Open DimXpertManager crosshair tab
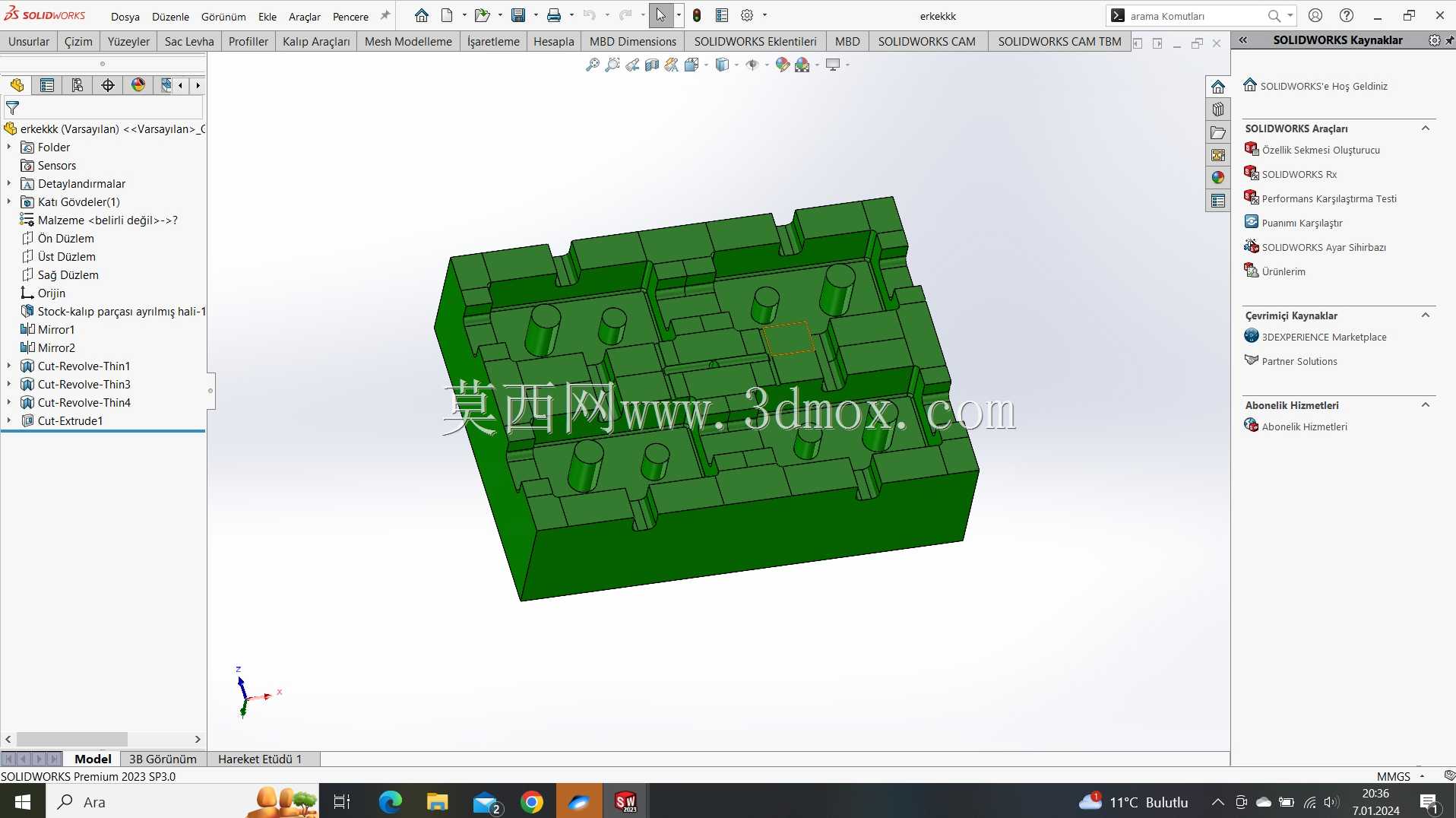Image resolution: width=1456 pixels, height=818 pixels. pyautogui.click(x=108, y=85)
